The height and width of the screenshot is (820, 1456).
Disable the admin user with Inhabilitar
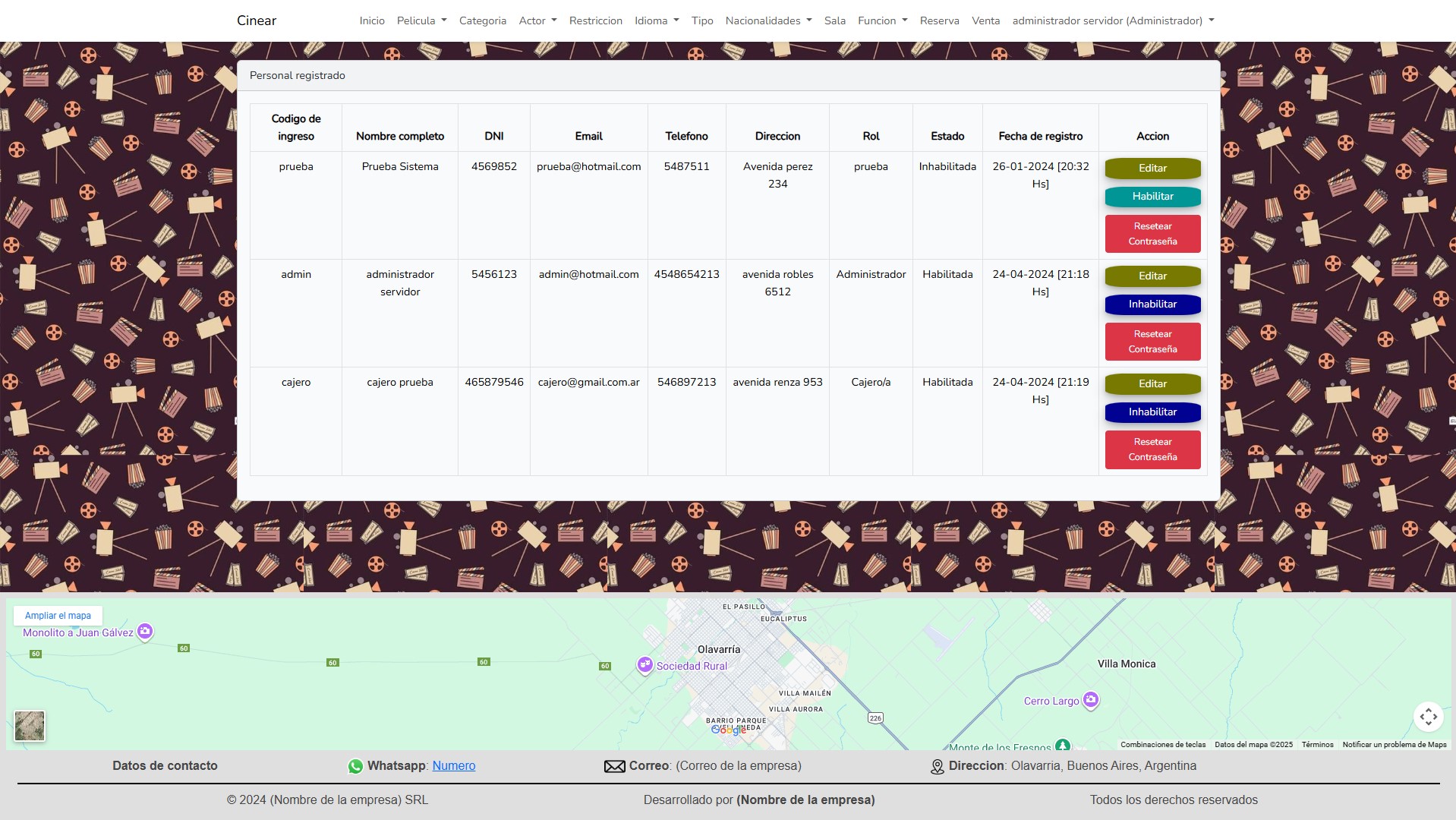[x=1152, y=304]
